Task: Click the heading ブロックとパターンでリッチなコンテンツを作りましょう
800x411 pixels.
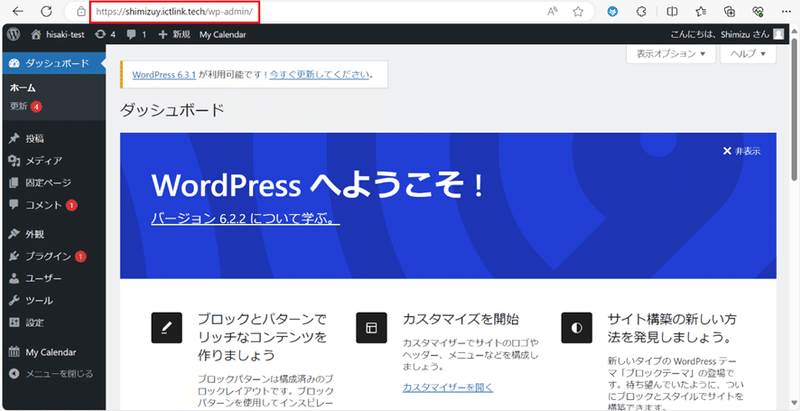Action: coord(262,337)
